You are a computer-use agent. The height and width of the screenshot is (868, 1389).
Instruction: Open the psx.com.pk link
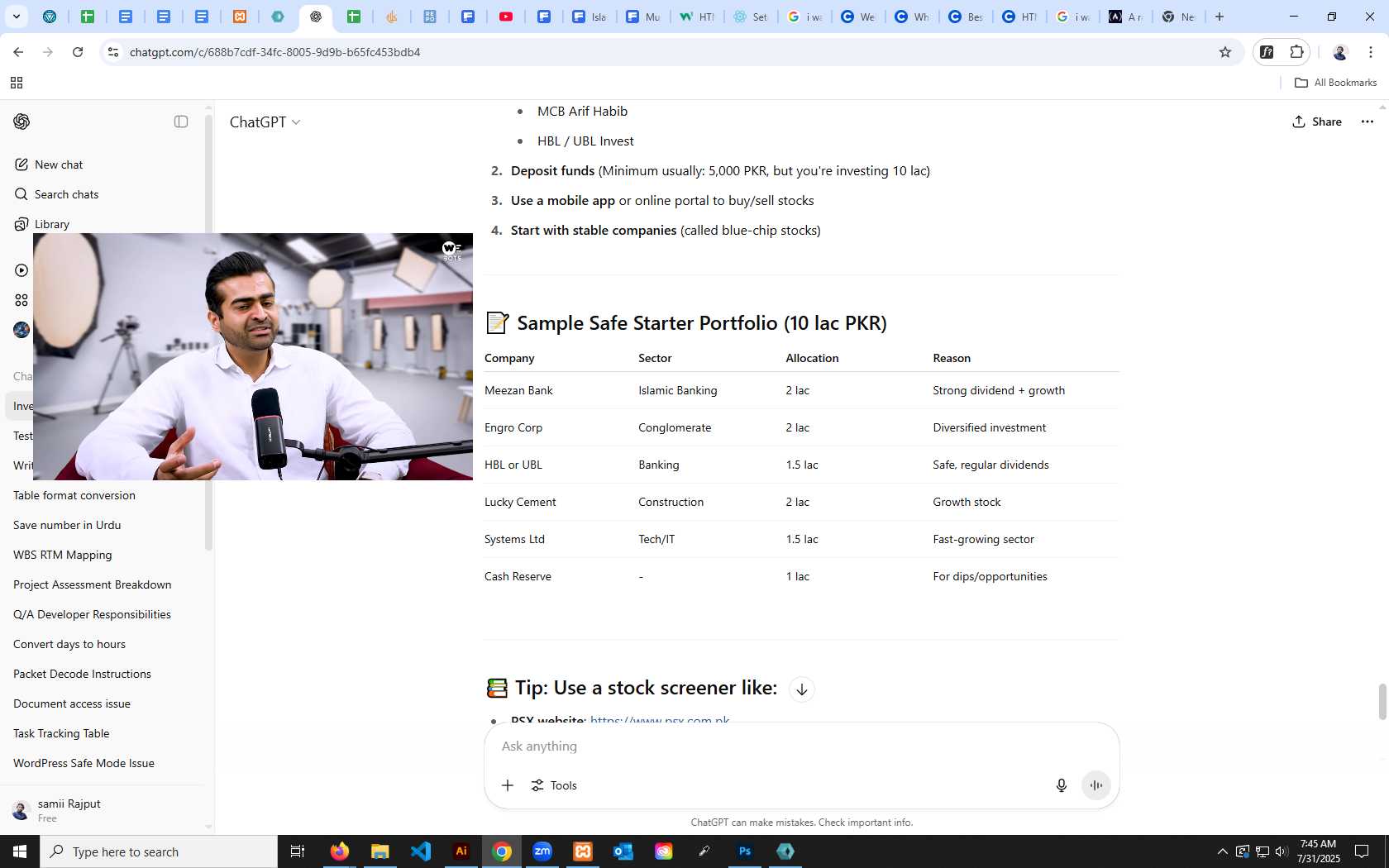tap(660, 720)
